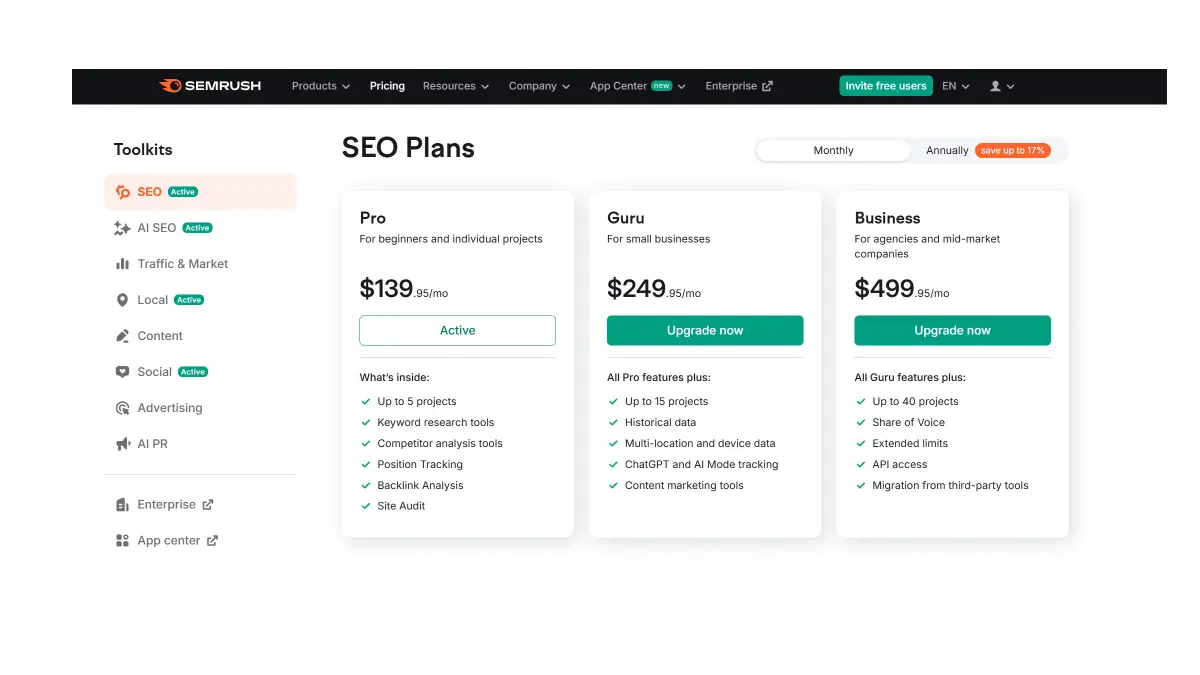Open the SEO toolkit icon in sidebar
The width and height of the screenshot is (1200, 675).
click(x=123, y=192)
